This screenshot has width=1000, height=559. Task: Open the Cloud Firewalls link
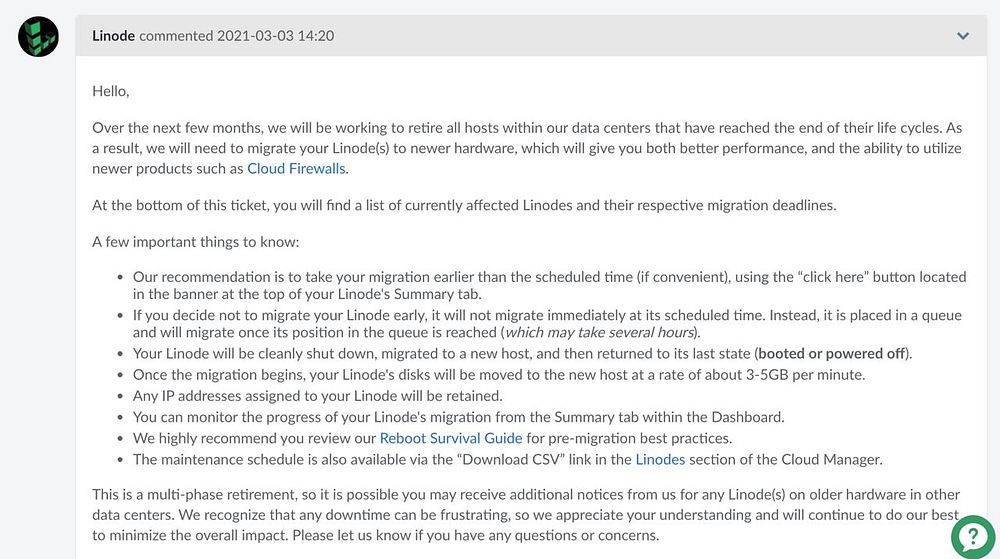point(297,168)
